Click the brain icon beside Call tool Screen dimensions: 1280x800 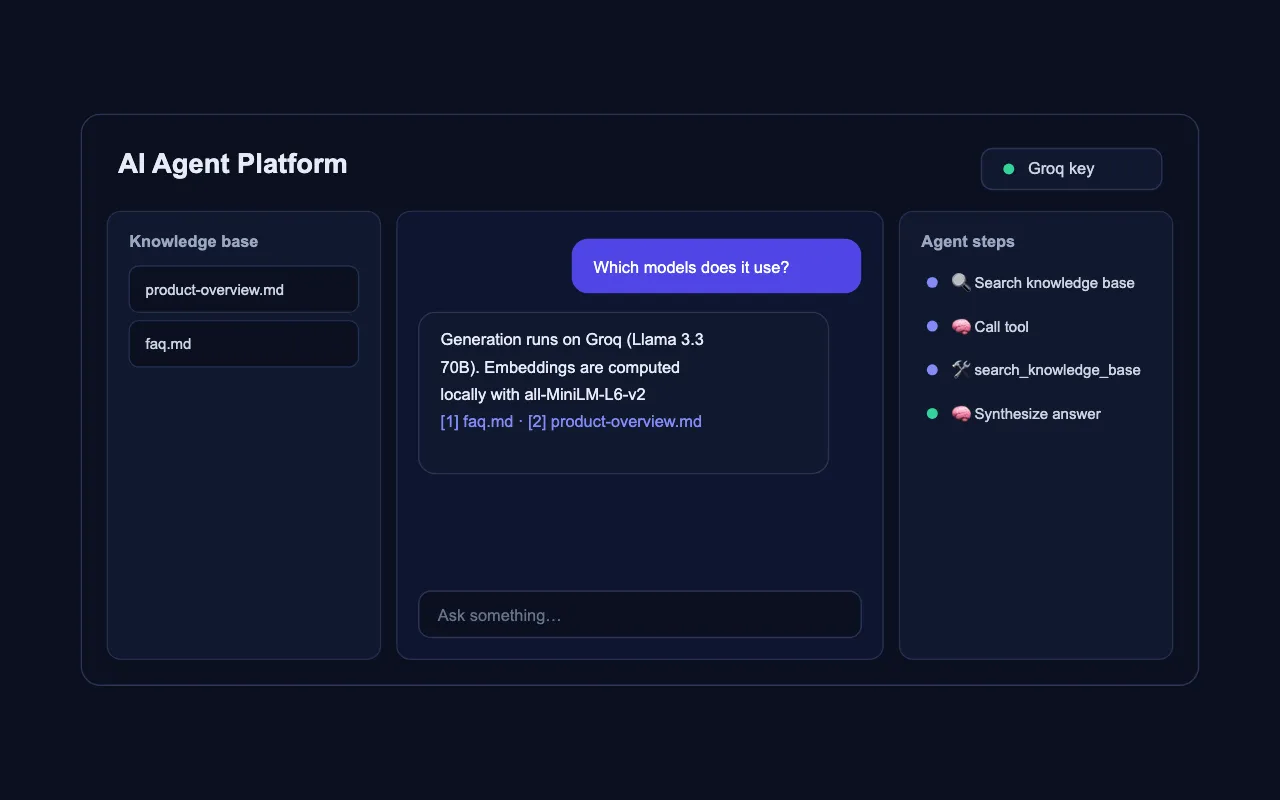tap(961, 327)
